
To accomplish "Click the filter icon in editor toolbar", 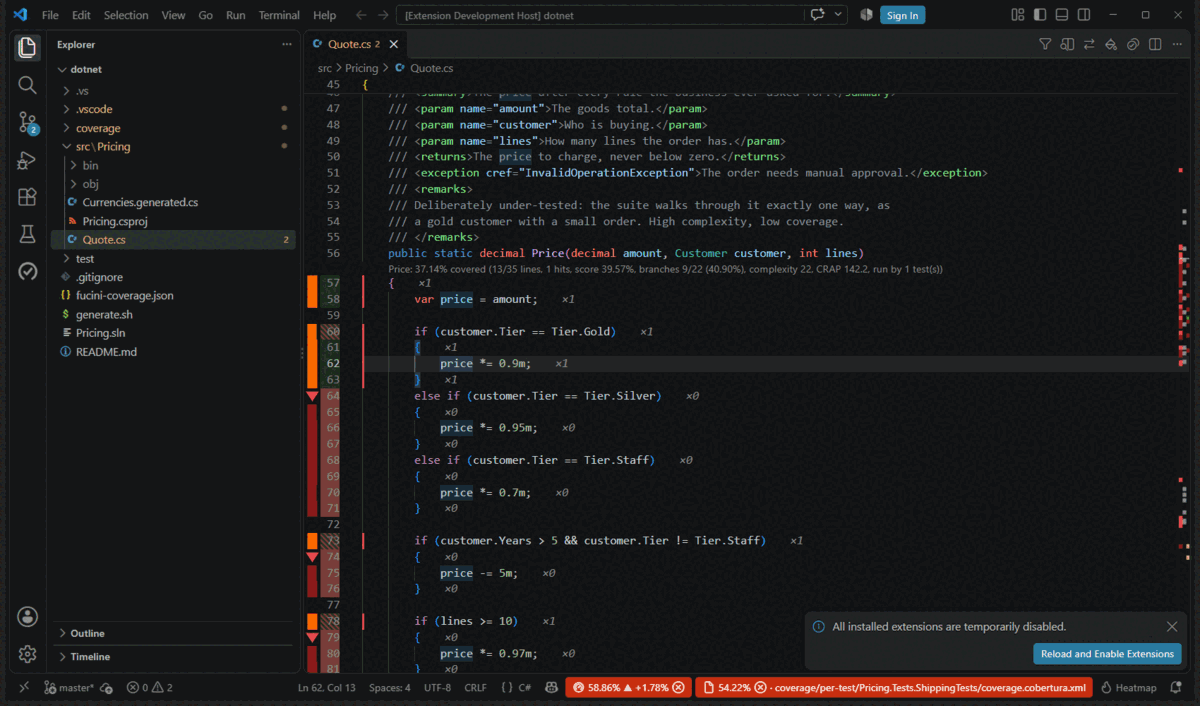I will coord(1045,44).
